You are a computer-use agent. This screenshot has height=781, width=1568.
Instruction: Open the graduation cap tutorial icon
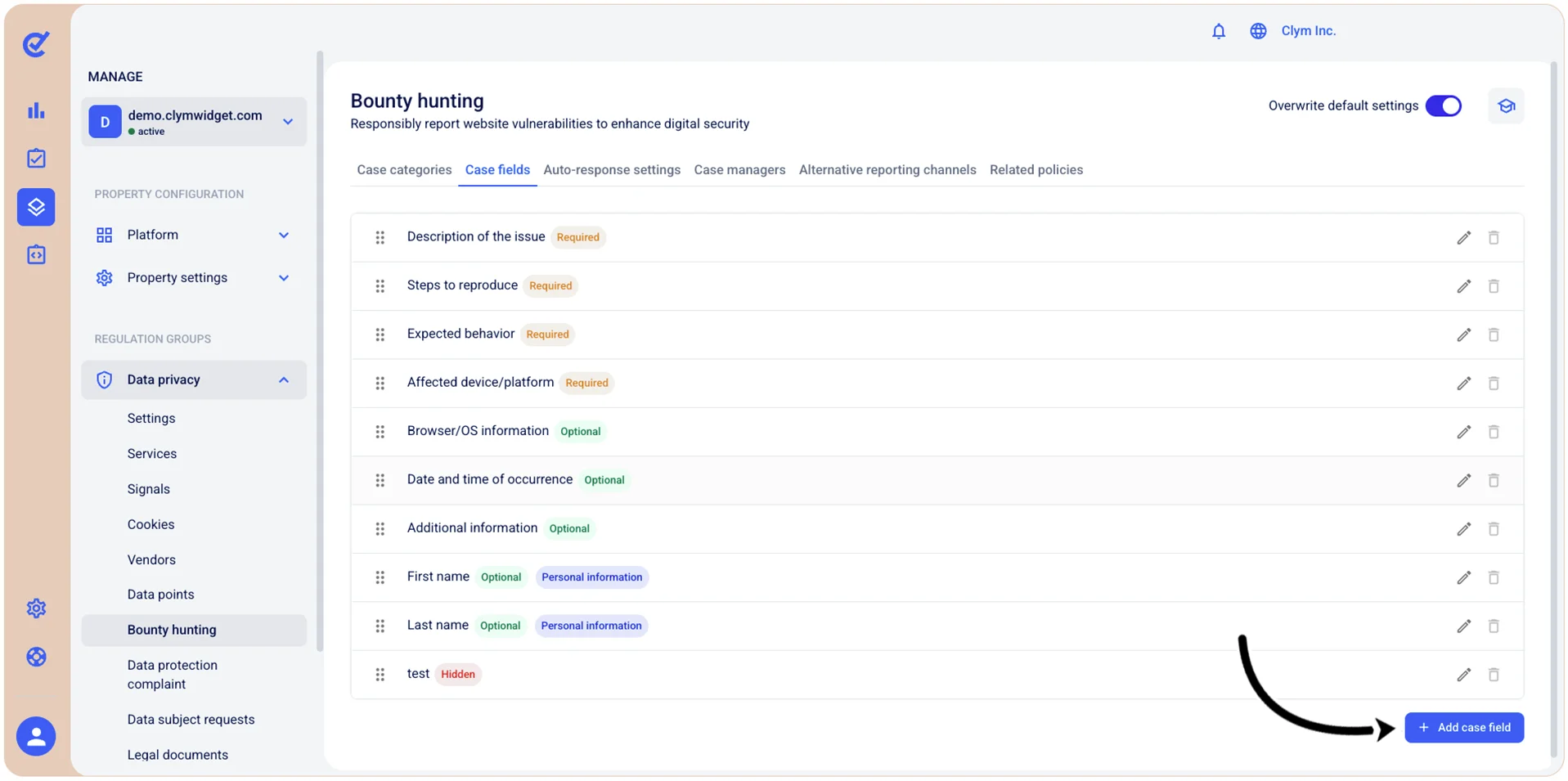1506,106
